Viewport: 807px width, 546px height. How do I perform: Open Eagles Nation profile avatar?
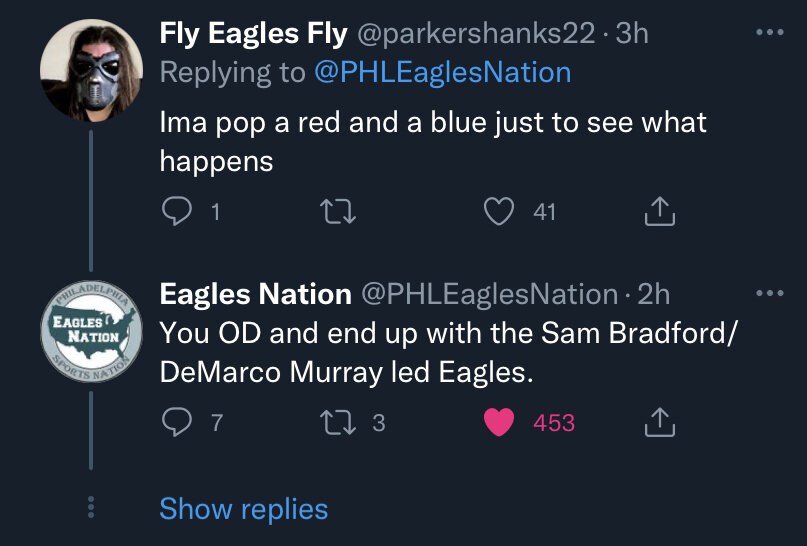[x=91, y=333]
